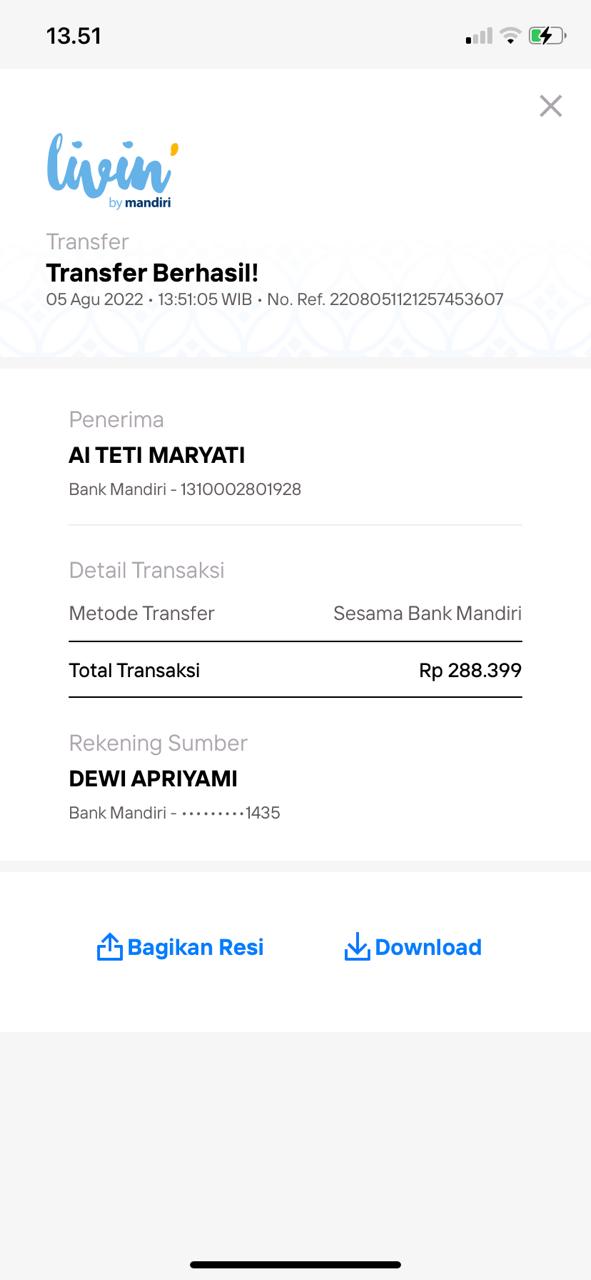Tap the home indicator bar at bottom
The height and width of the screenshot is (1280, 591).
click(x=295, y=1265)
